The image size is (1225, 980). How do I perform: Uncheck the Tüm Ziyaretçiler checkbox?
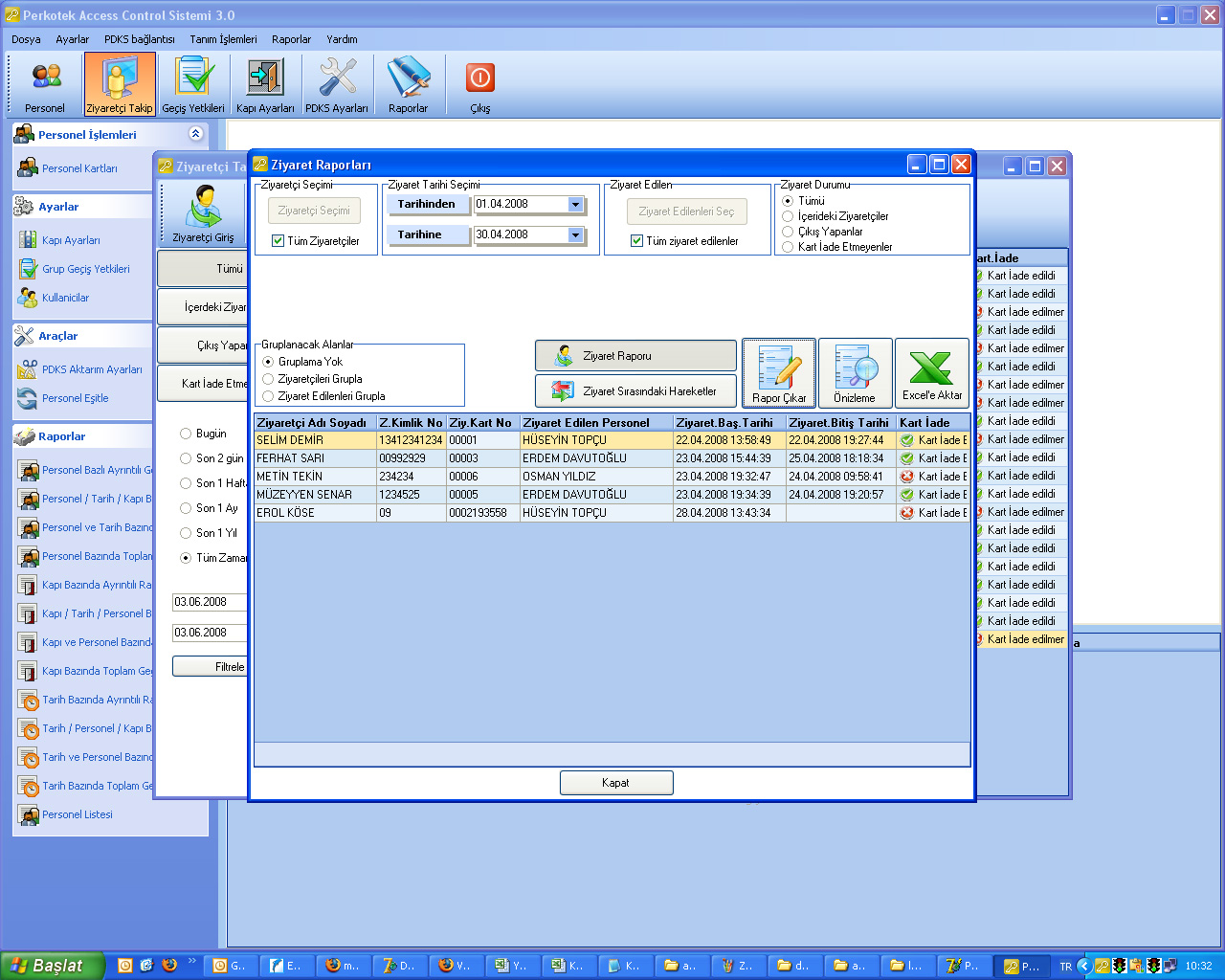[278, 241]
